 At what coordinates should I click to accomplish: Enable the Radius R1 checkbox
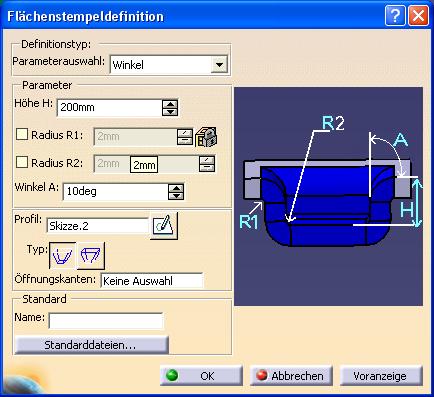22,134
